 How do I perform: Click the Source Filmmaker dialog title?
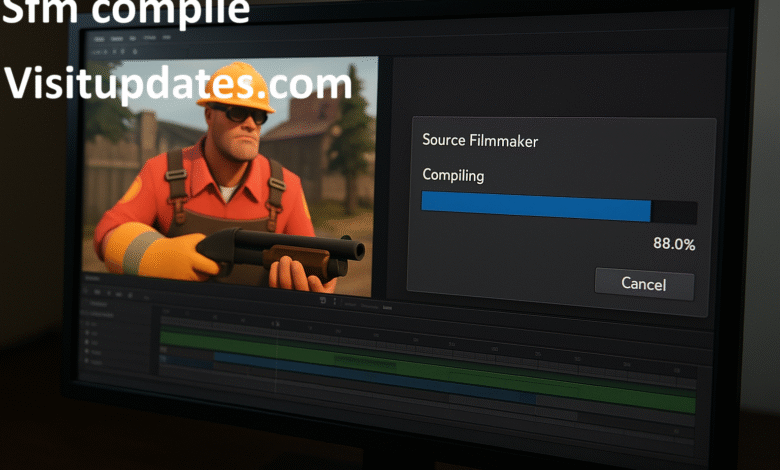click(480, 141)
